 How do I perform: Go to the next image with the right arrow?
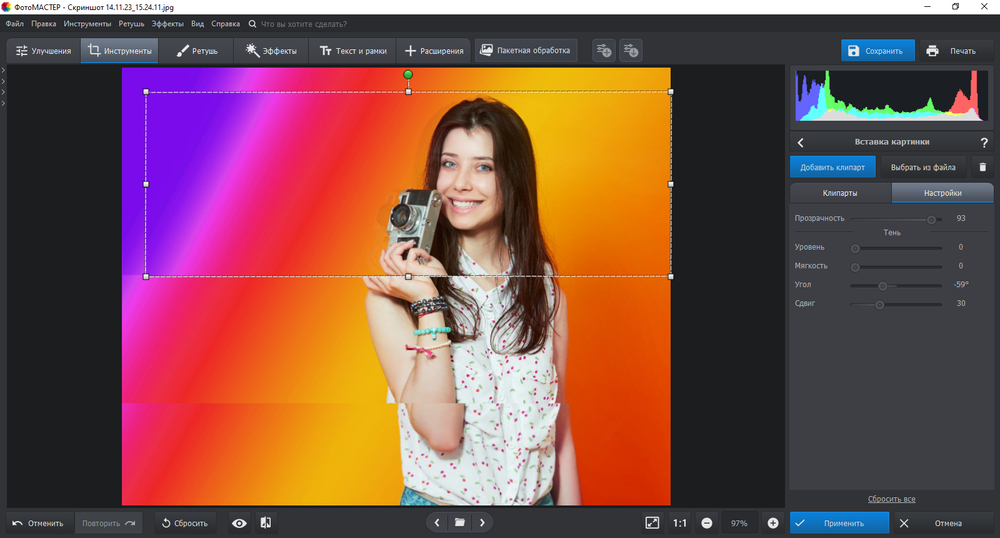tap(482, 523)
